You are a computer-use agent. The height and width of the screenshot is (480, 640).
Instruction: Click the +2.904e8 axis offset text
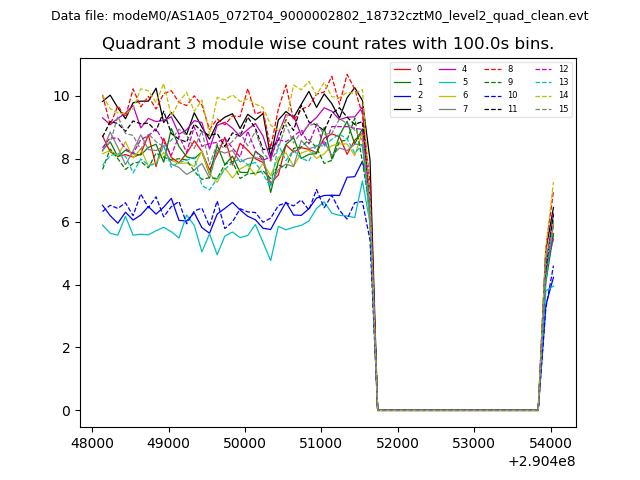pos(541,461)
